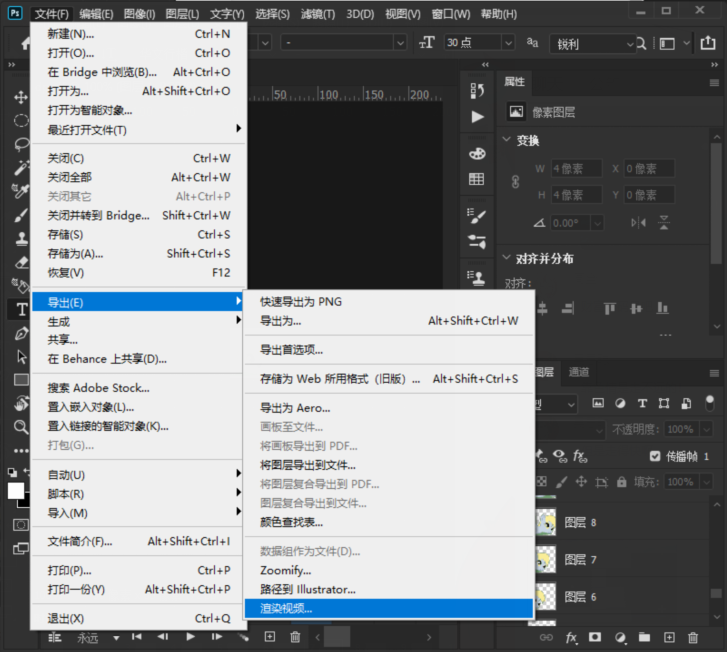The image size is (727, 652).
Task: Toggle type layer filter icon
Action: [x=642, y=403]
